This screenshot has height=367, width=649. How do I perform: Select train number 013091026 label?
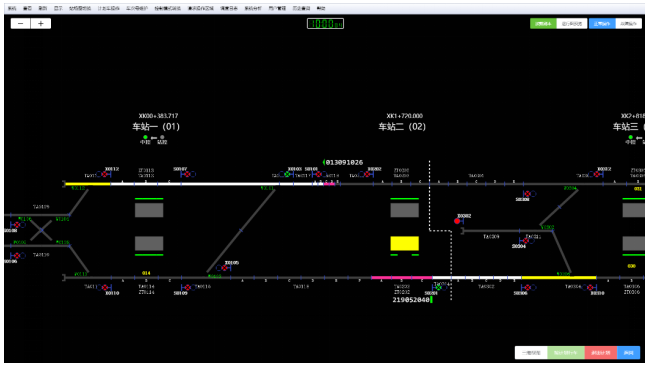(344, 163)
